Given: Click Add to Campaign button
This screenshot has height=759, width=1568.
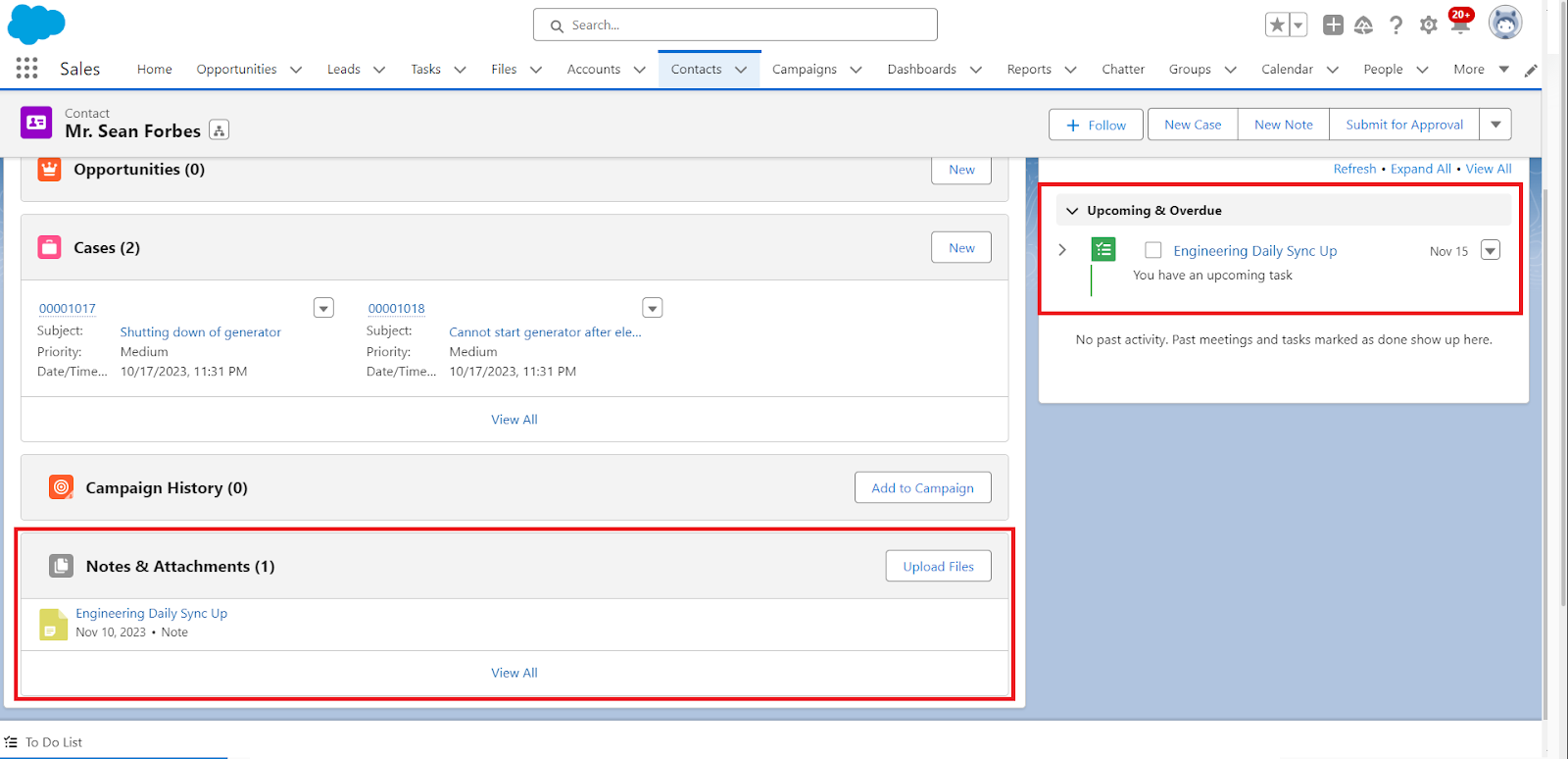Looking at the screenshot, I should pyautogui.click(x=922, y=487).
